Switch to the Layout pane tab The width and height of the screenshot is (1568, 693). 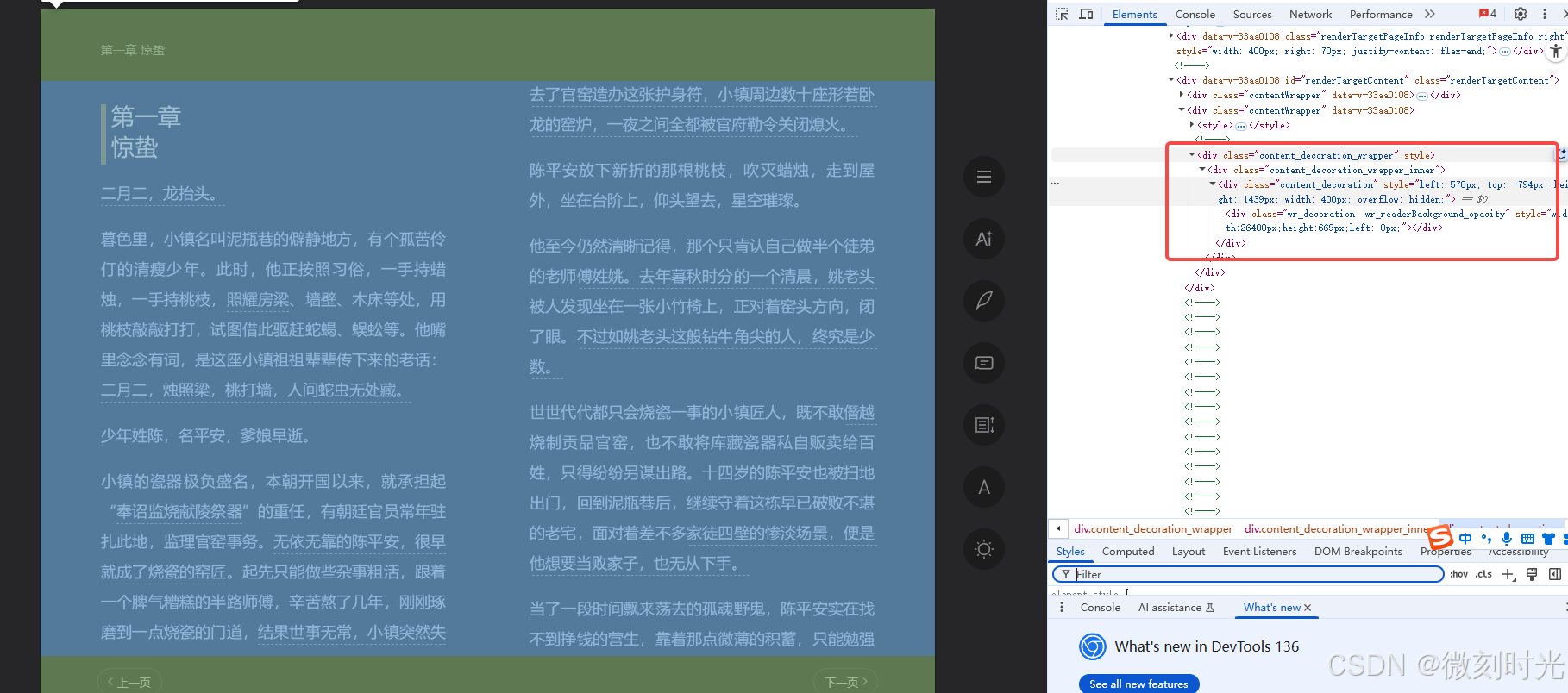[x=1189, y=552]
